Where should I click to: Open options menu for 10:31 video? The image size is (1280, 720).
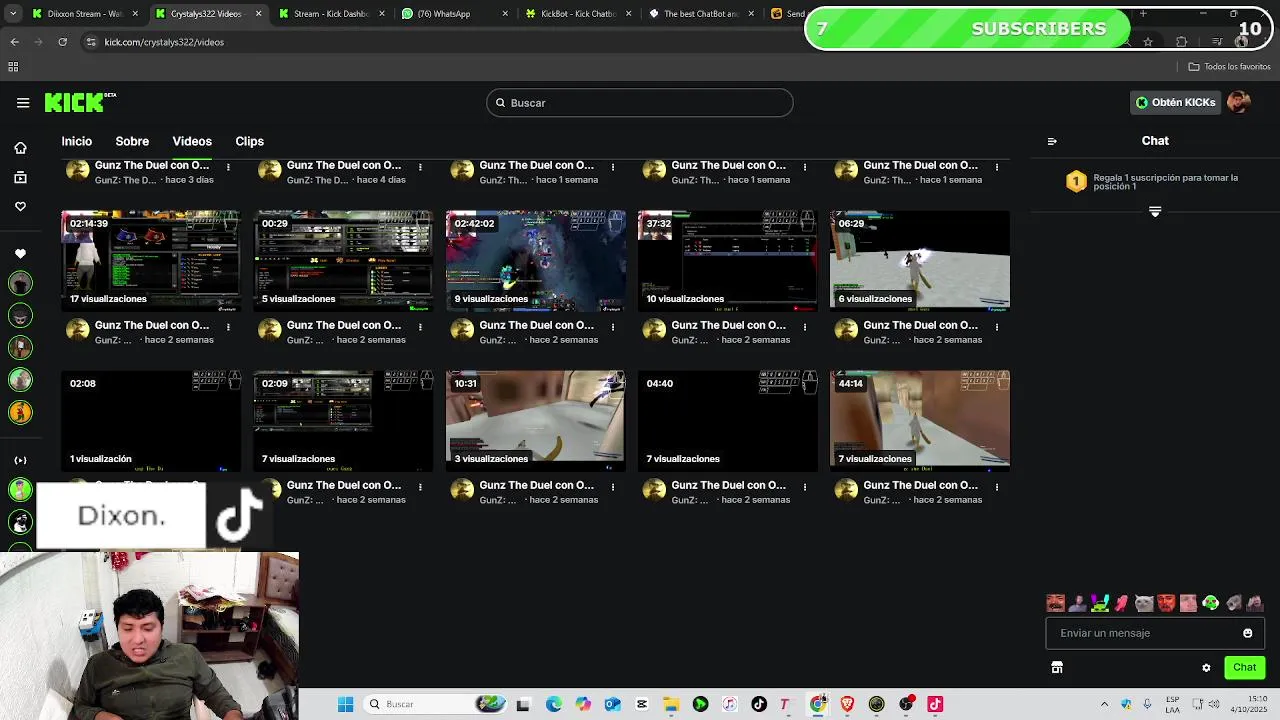pos(612,486)
